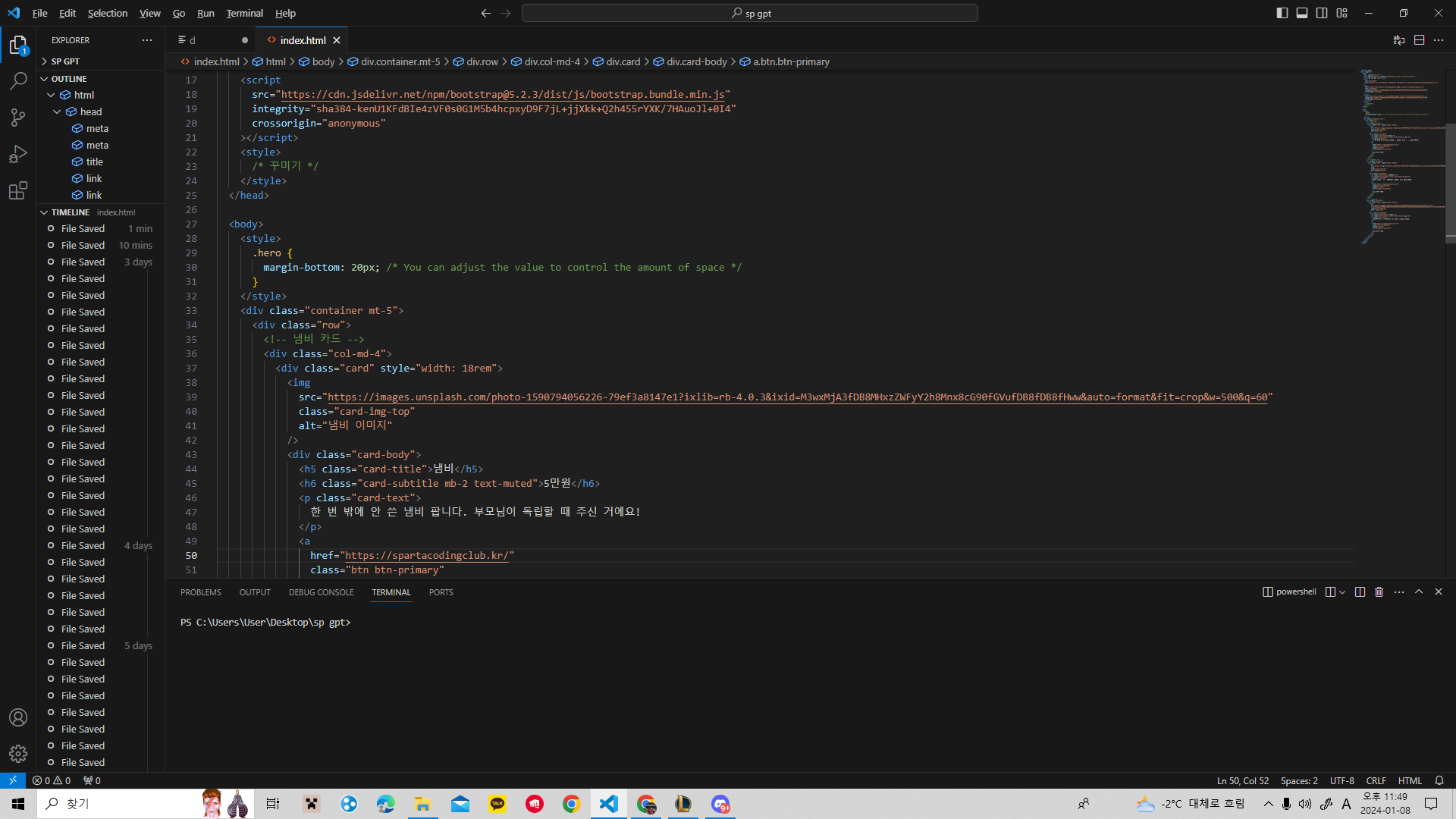The height and width of the screenshot is (819, 1456).
Task: Click the command center search box
Action: coord(750,13)
